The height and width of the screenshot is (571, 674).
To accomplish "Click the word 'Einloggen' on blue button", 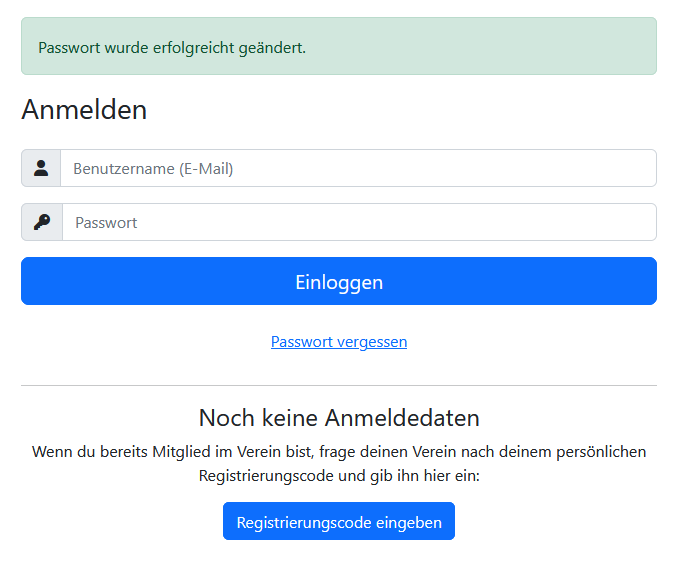I will click(x=338, y=282).
